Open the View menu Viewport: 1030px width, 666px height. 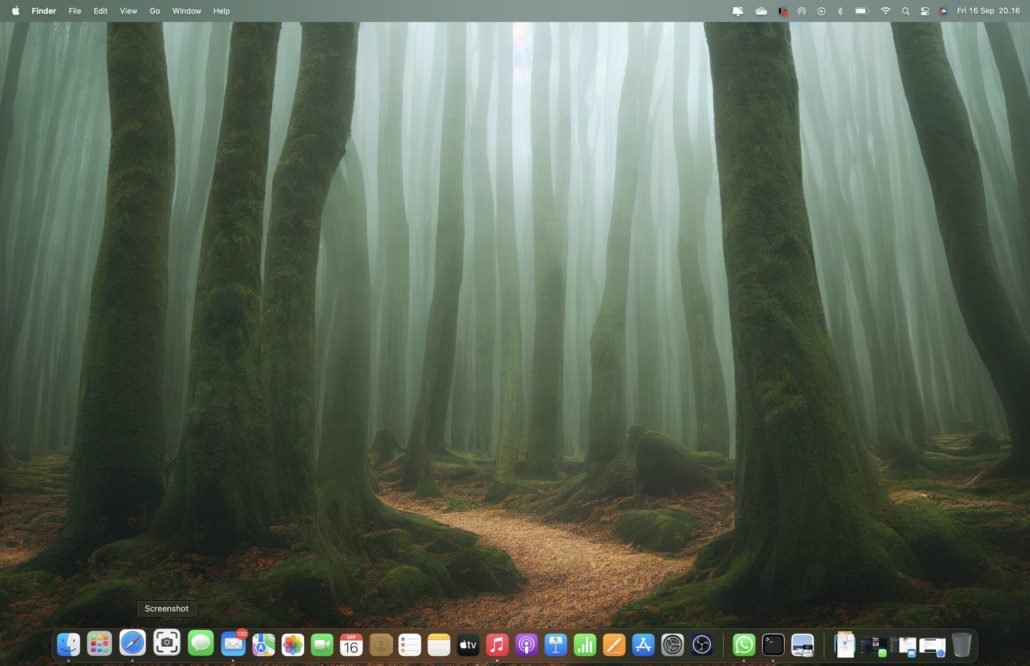point(128,11)
